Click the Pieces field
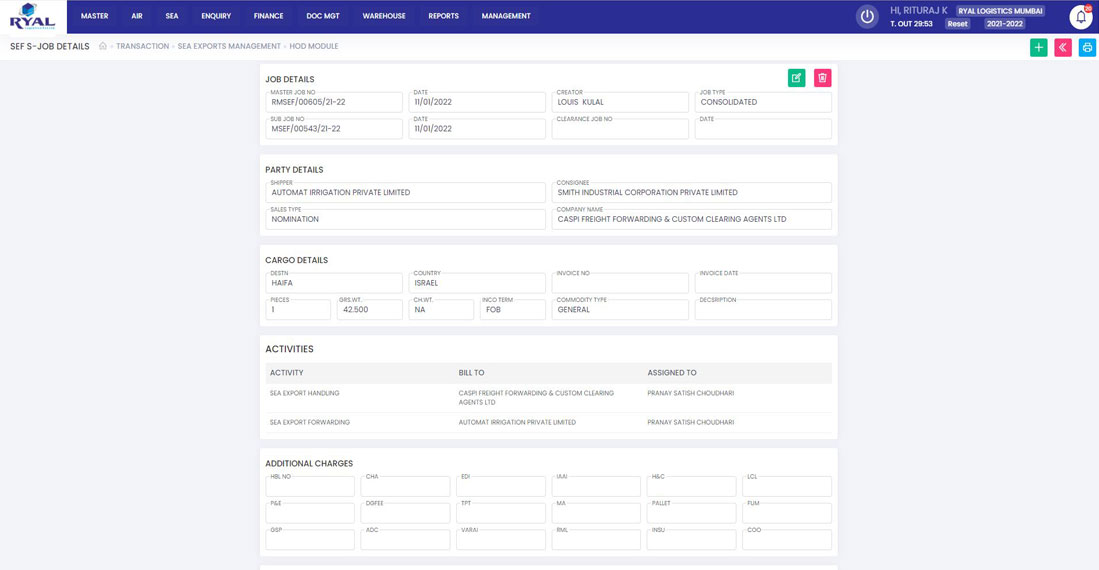1099x570 pixels. 298,310
